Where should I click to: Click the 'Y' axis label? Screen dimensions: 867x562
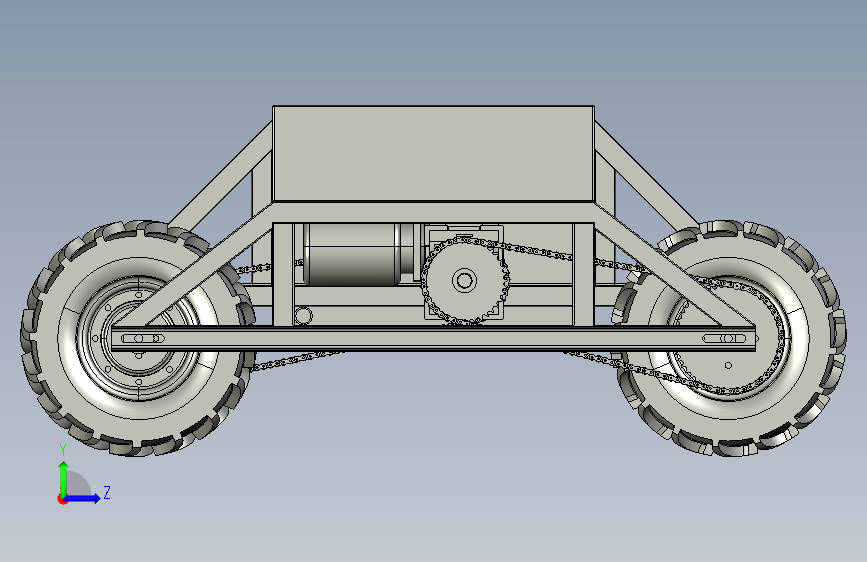pos(63,450)
